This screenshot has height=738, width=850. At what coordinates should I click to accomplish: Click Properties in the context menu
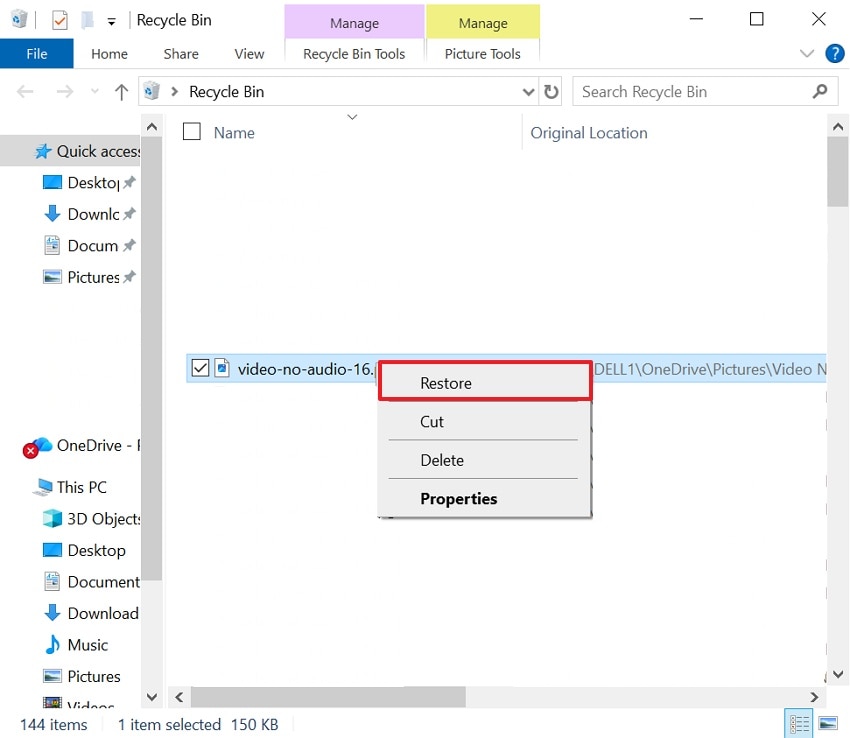click(x=458, y=498)
